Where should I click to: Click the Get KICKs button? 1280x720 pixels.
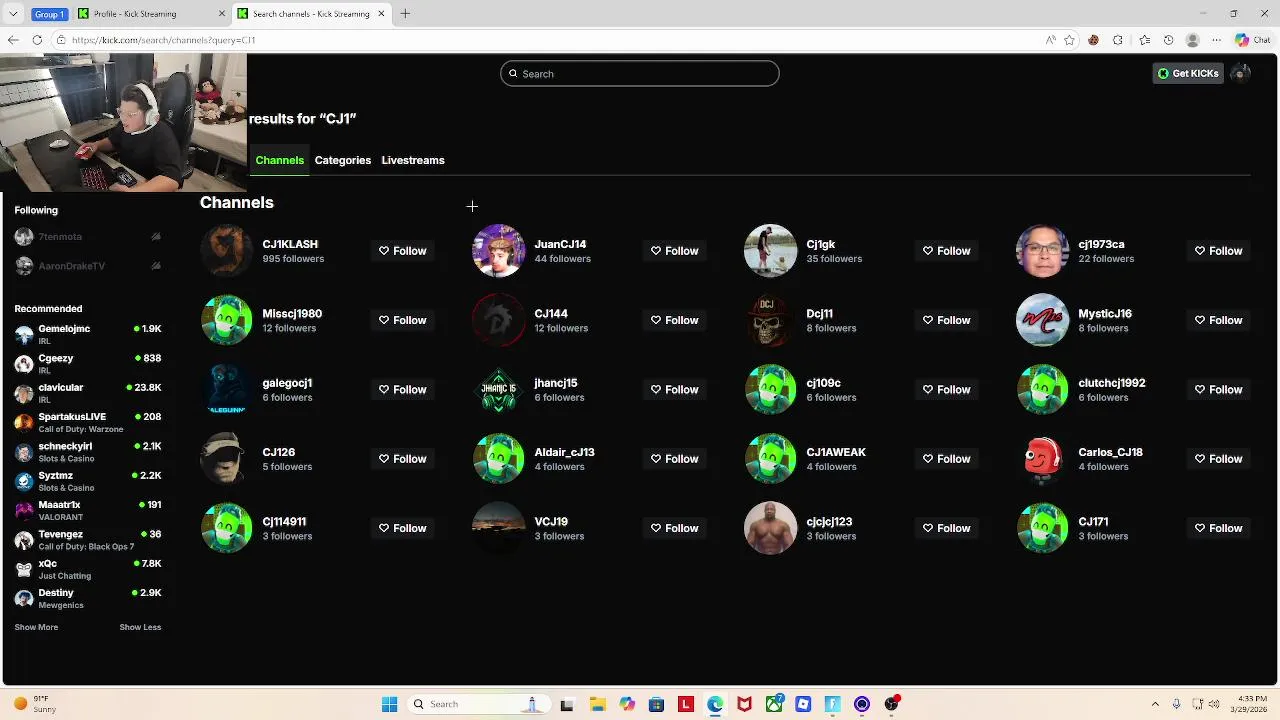click(1188, 73)
